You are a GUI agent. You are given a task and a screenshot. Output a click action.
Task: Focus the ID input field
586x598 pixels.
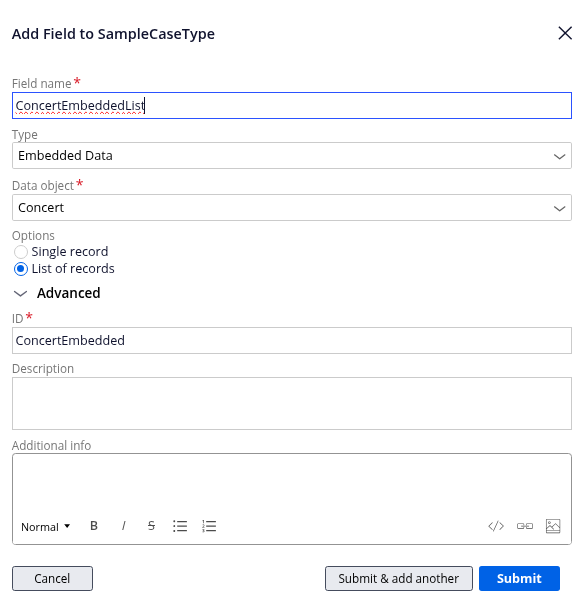point(292,340)
